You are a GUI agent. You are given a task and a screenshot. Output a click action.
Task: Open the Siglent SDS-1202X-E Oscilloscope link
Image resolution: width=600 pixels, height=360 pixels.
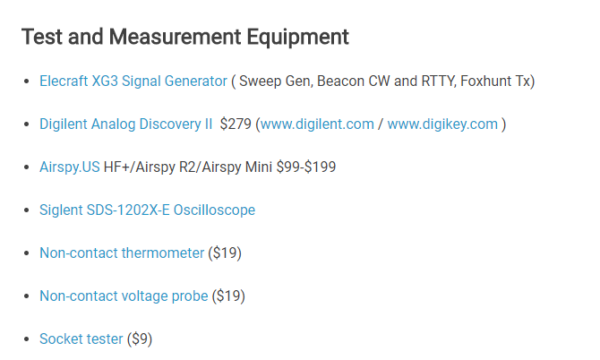(147, 210)
